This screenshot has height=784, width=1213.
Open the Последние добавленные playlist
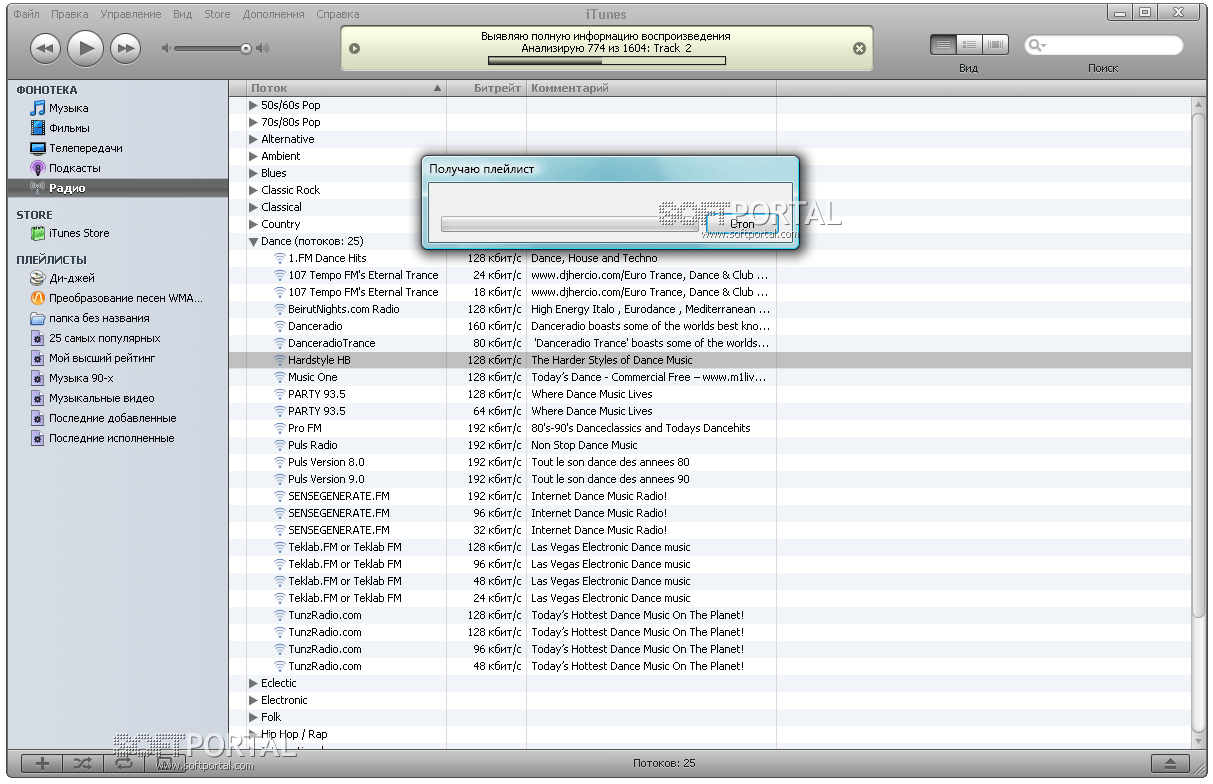tap(112, 418)
